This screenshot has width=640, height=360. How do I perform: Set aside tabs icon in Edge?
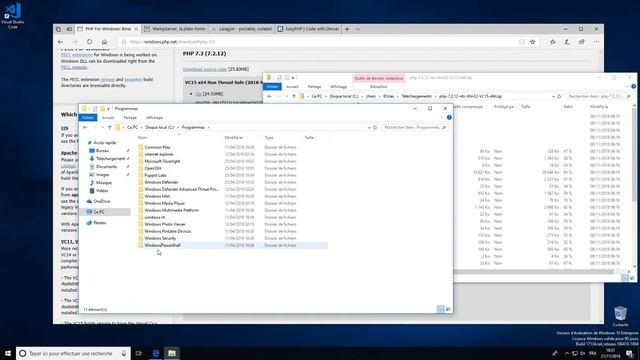69,29
